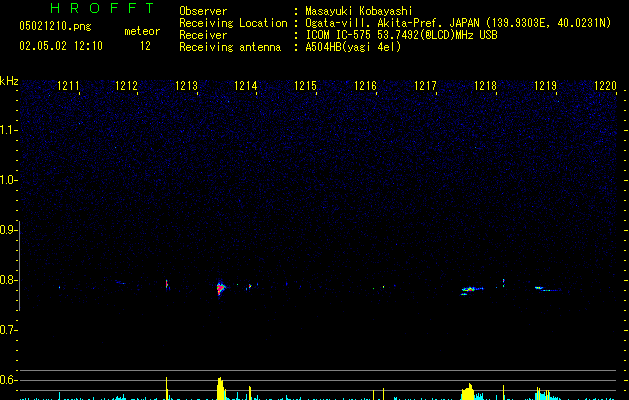Click the 0.8 kHz axis value
Screen dimensions: 629x400
pos(9,280)
